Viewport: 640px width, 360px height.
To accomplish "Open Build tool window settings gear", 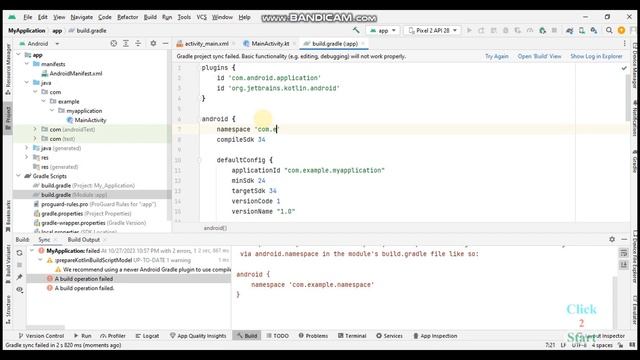I will (612, 240).
